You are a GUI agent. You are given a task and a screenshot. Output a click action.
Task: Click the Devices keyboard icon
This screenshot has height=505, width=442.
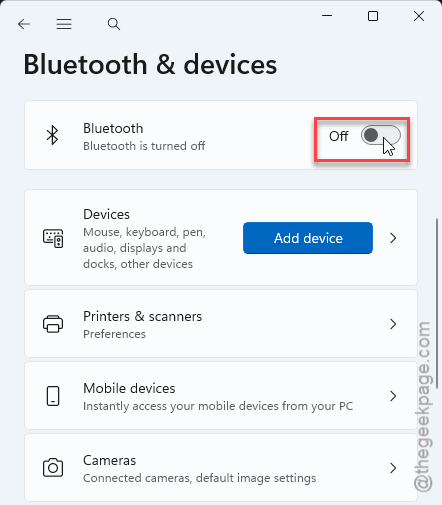click(53, 238)
